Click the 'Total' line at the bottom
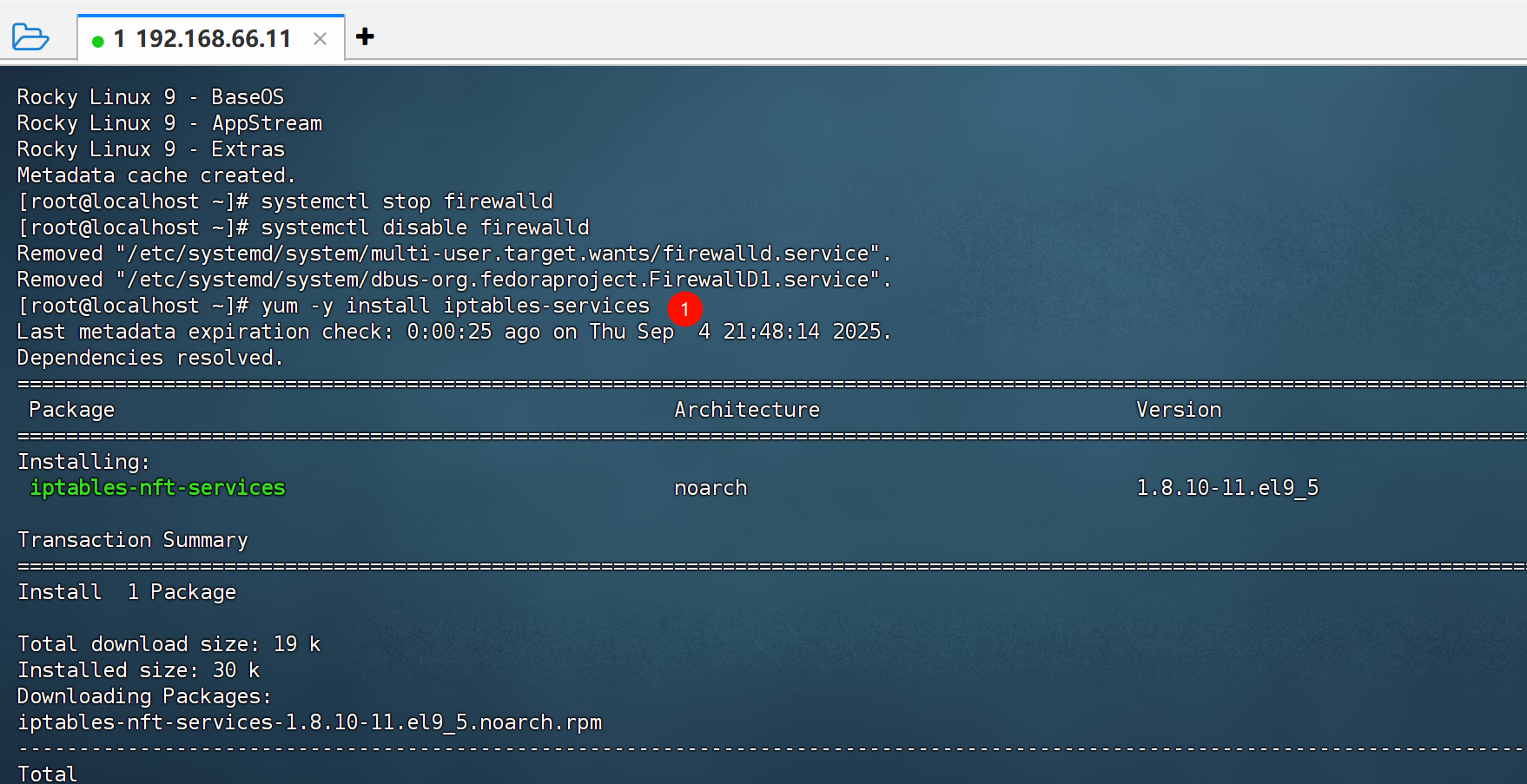Screen dimensions: 1527x784 tap(47, 774)
